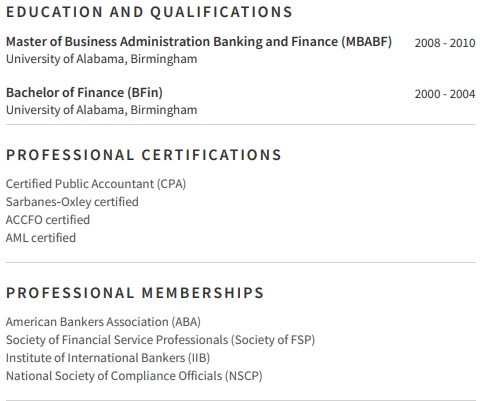The width and height of the screenshot is (480, 401).
Task: Click the 2008 - 2010 date range
Action: (445, 43)
